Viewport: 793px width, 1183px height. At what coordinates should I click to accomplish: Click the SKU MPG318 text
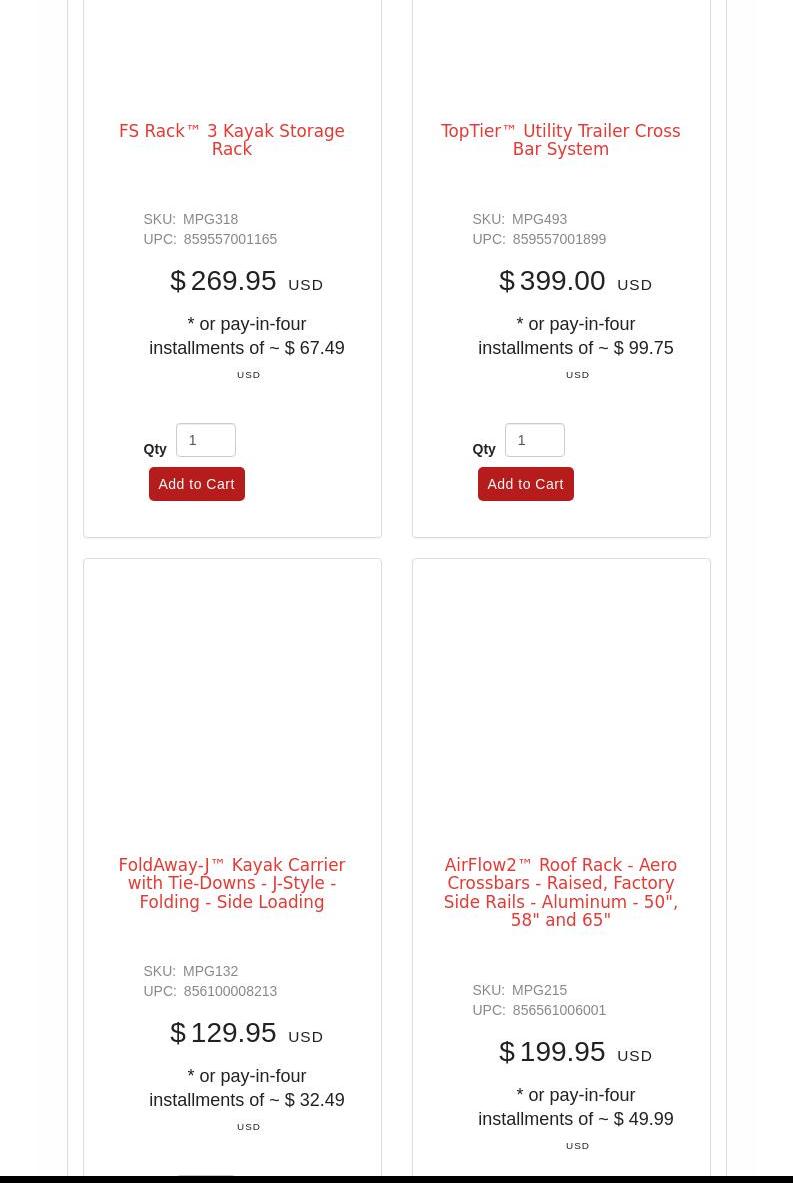(191, 219)
